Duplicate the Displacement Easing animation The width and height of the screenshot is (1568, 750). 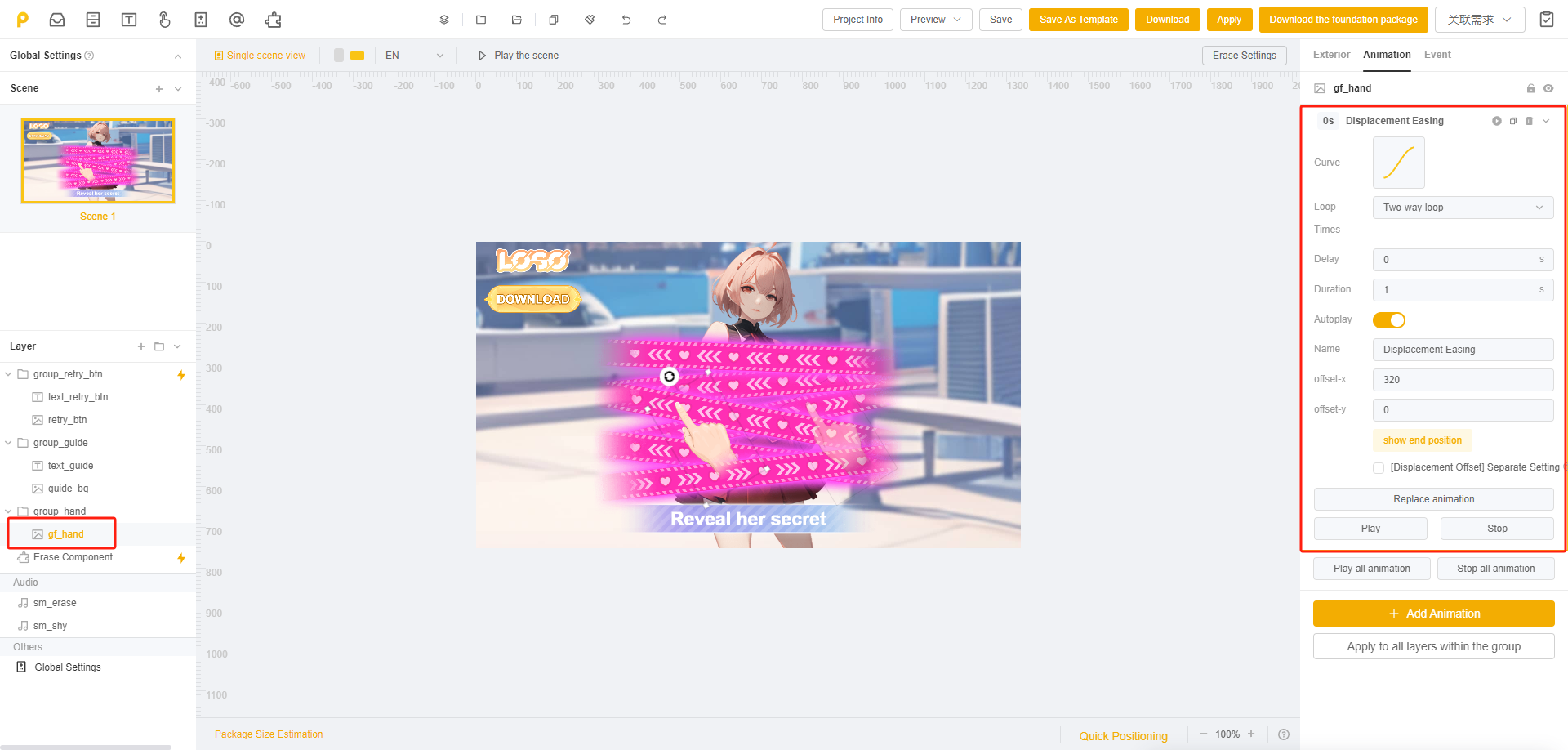click(x=1513, y=121)
